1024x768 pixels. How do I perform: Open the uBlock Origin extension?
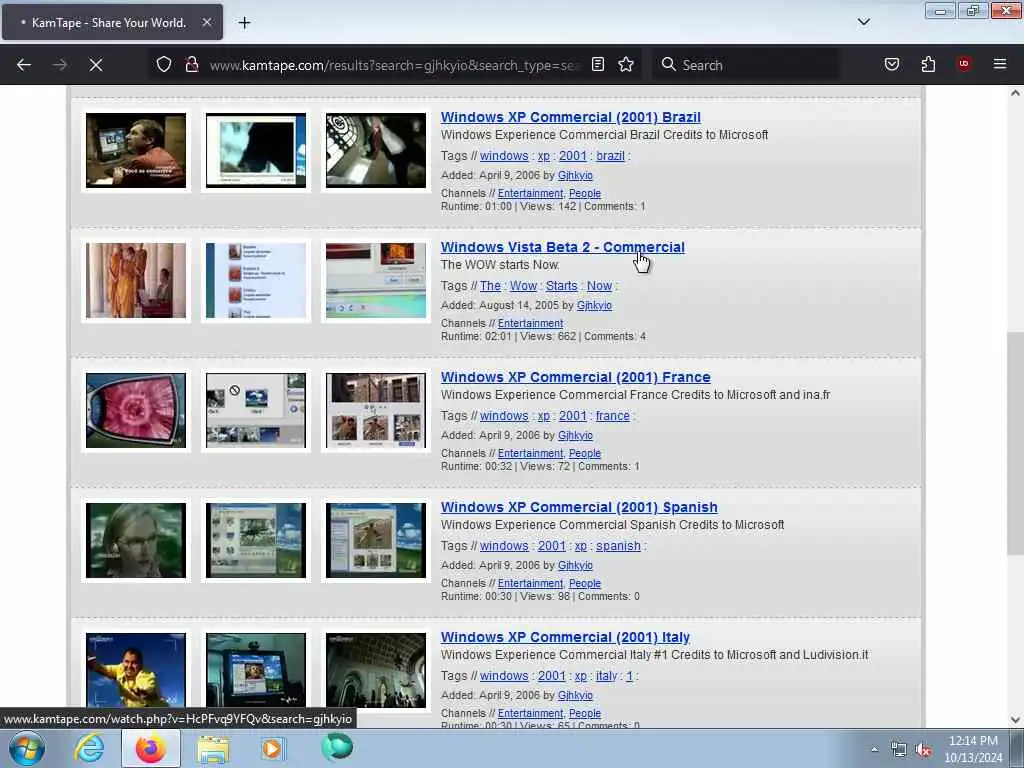964,64
